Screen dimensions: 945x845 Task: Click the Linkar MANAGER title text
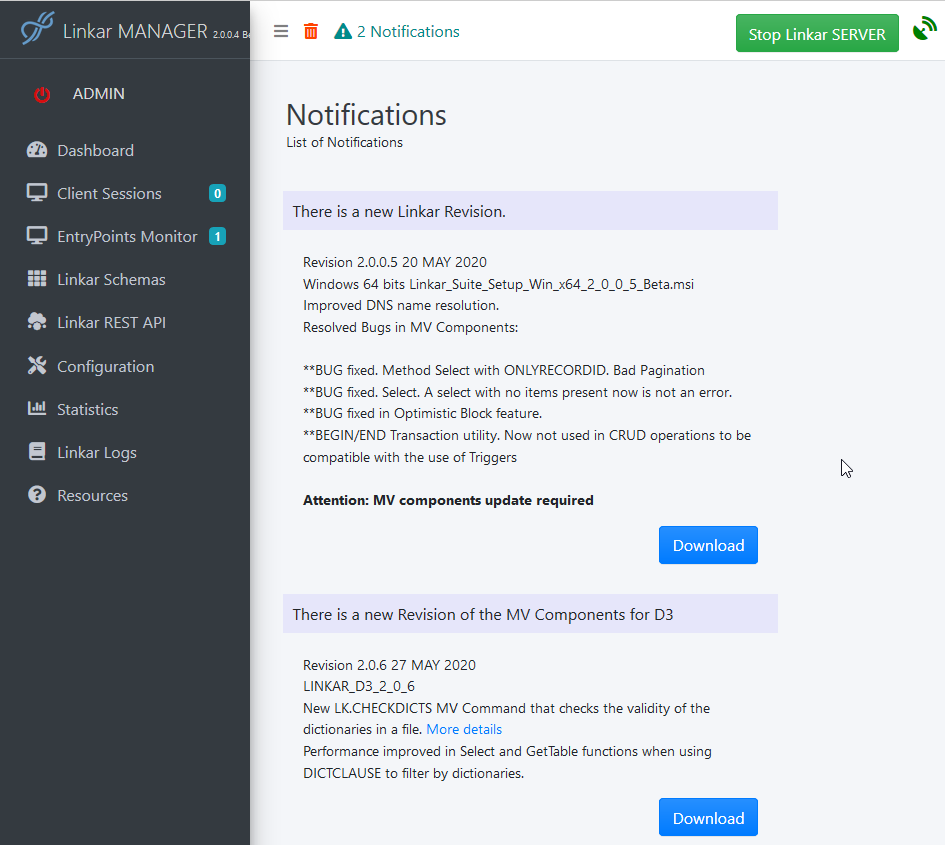coord(135,31)
